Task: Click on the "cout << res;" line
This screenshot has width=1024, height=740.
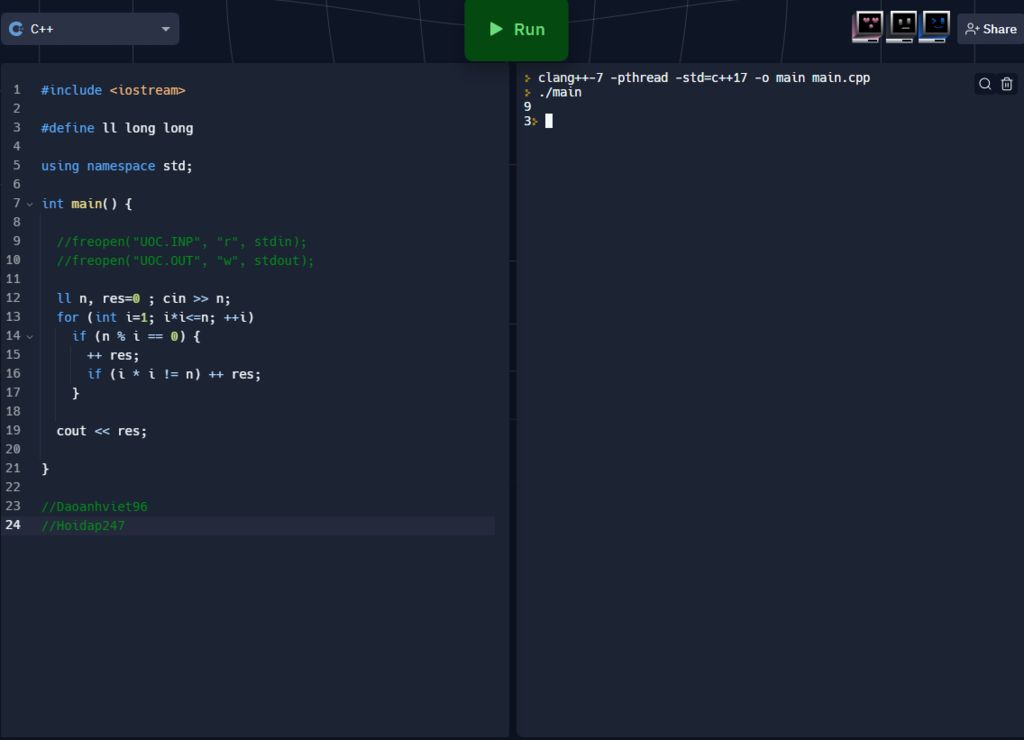Action: point(101,431)
